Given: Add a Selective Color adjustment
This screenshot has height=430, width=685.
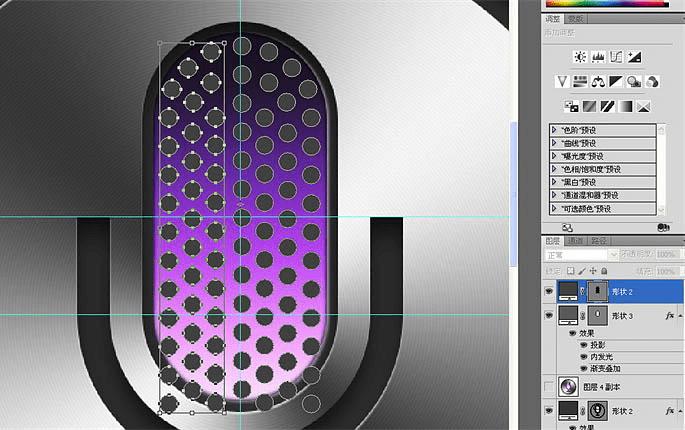Looking at the screenshot, I should 643,106.
